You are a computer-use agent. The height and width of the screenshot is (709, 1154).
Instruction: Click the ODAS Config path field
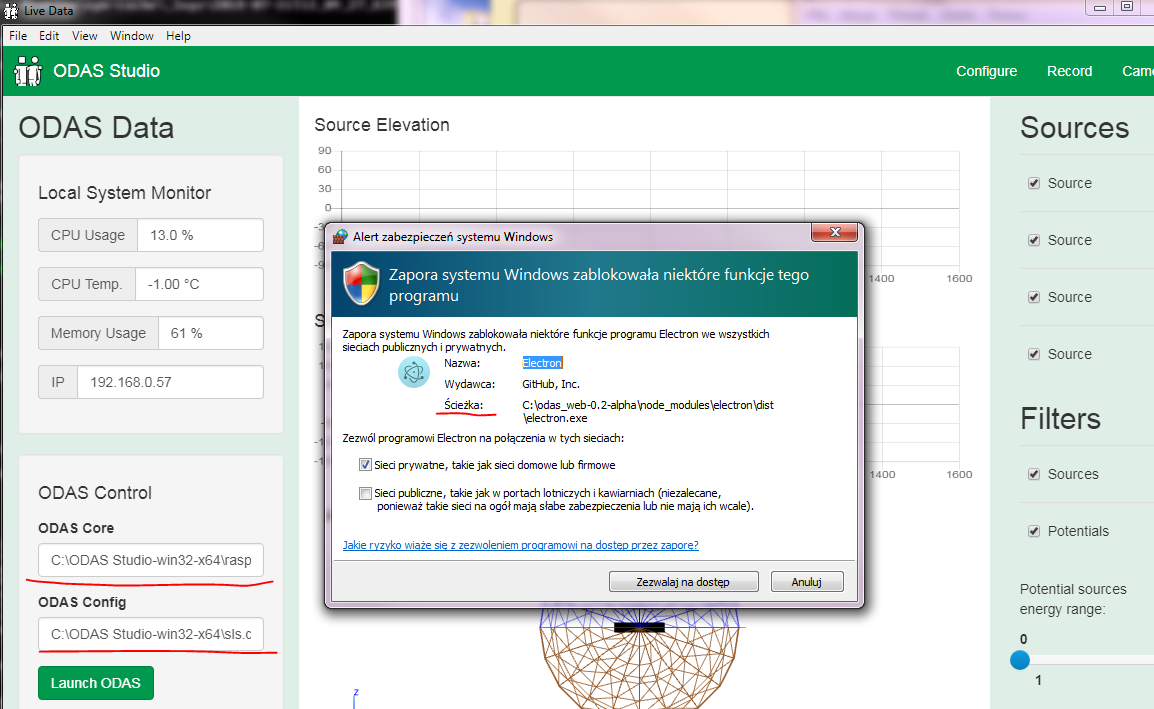click(x=151, y=634)
